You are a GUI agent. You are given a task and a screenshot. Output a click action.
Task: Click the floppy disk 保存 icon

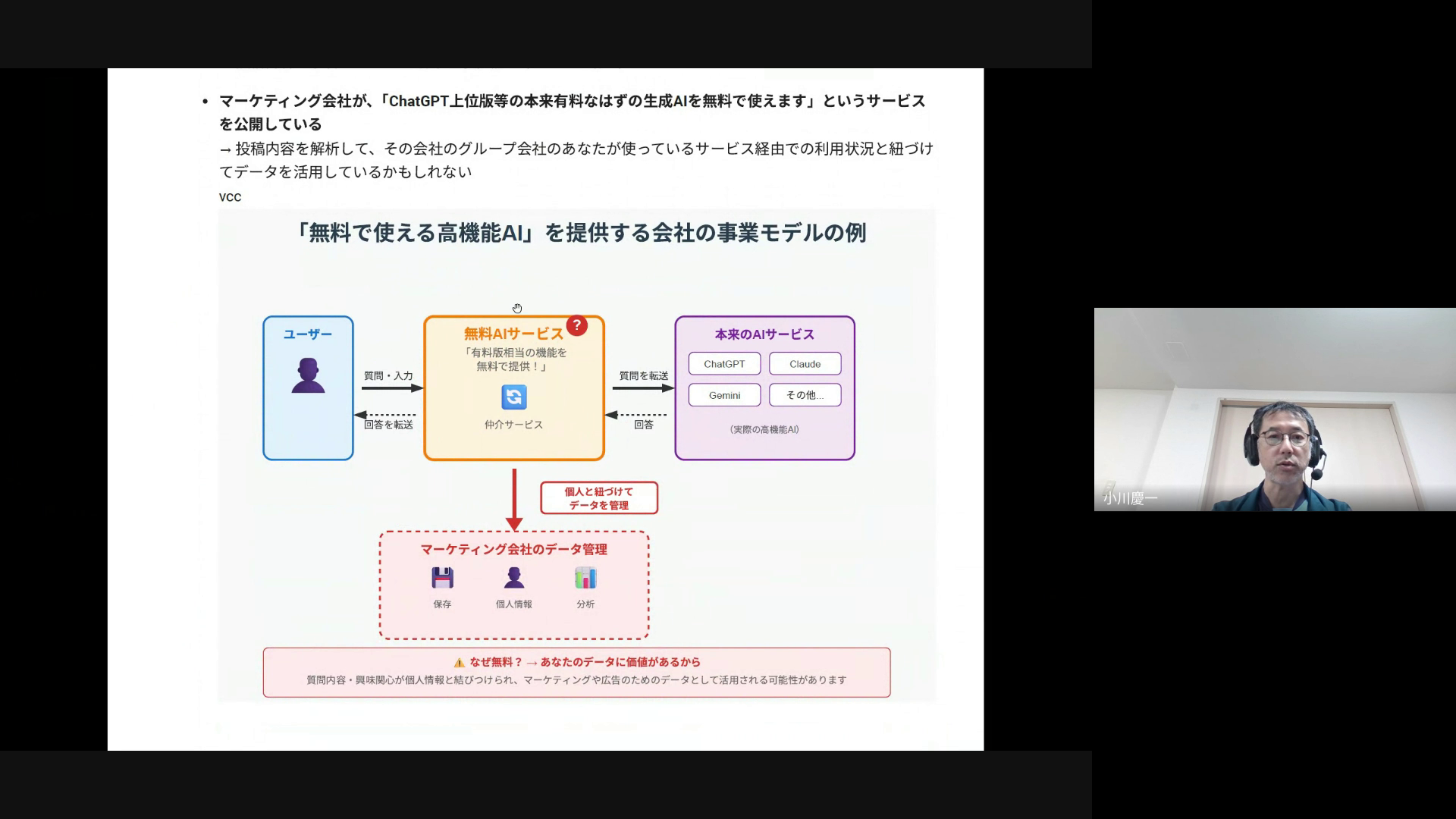point(442,578)
